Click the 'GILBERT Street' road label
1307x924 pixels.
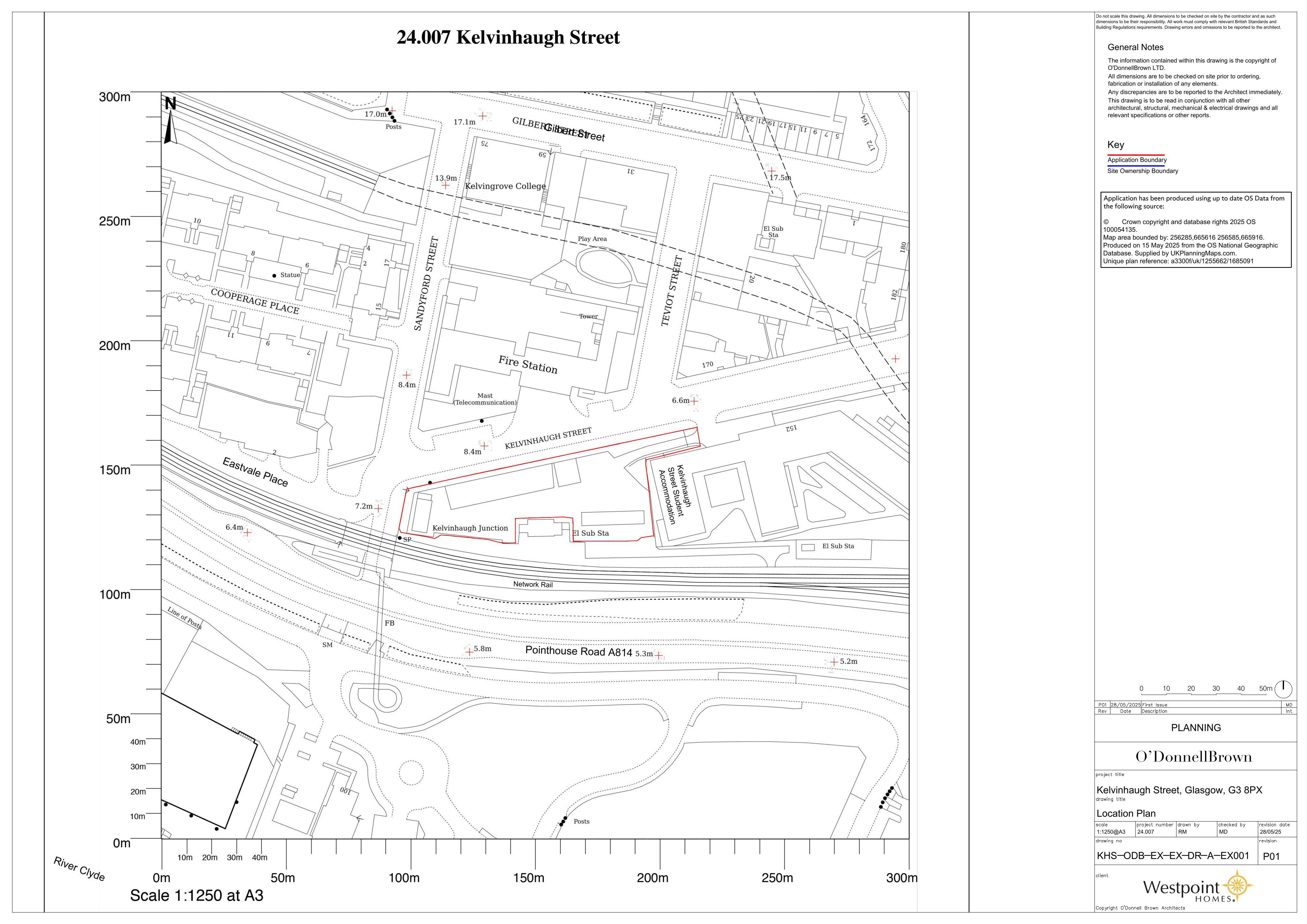558,129
